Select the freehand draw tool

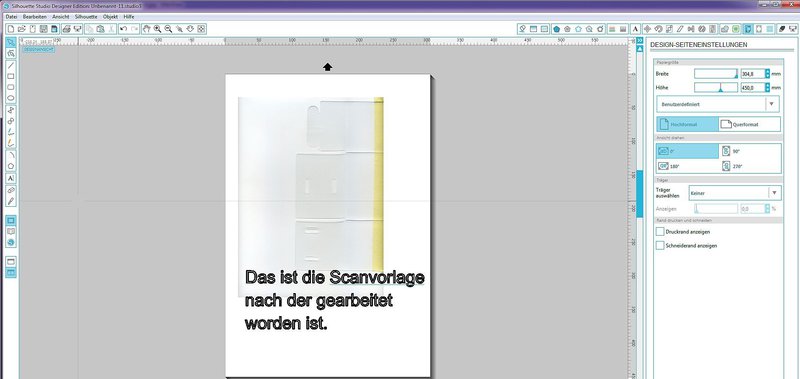click(11, 132)
